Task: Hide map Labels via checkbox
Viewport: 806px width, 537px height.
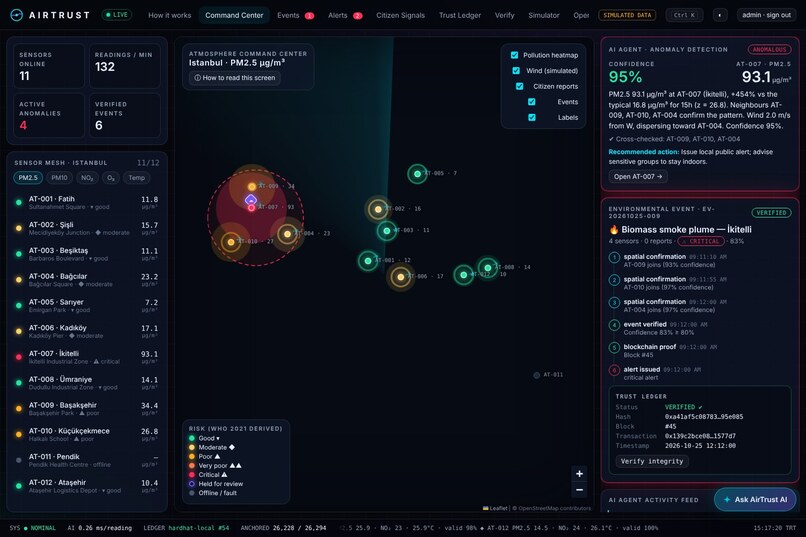Action: 532,117
